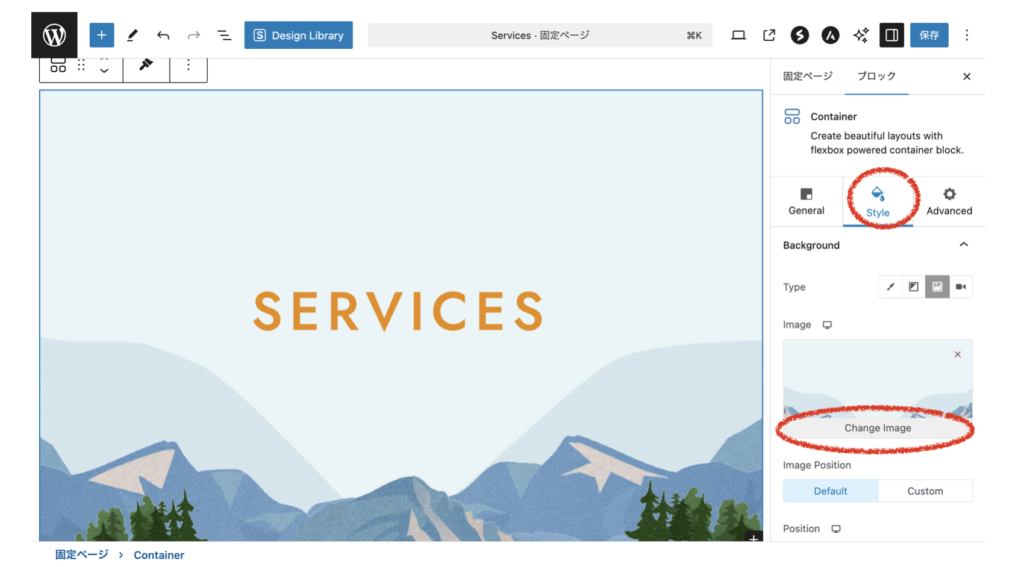The image size is (1024, 567).
Task: Click the Services command palette field
Action: 540,35
